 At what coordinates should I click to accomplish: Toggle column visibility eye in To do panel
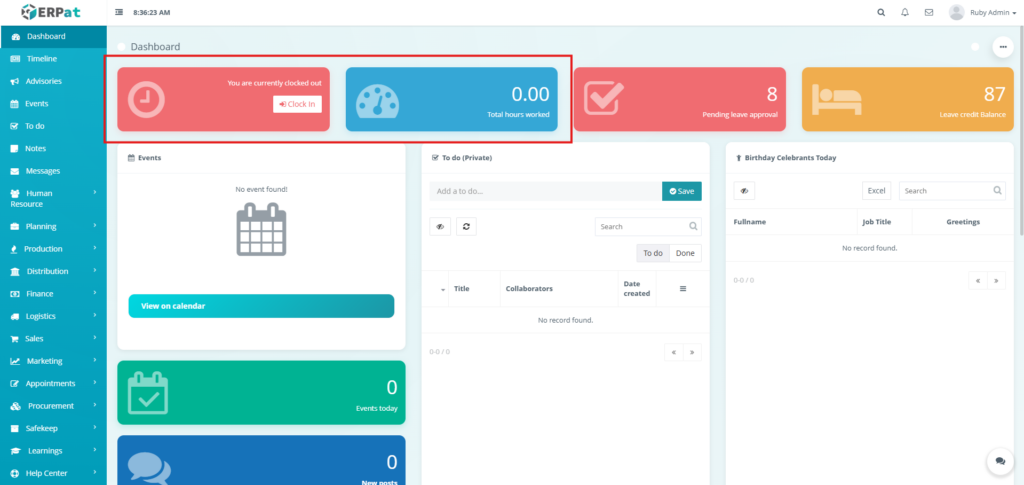439,226
